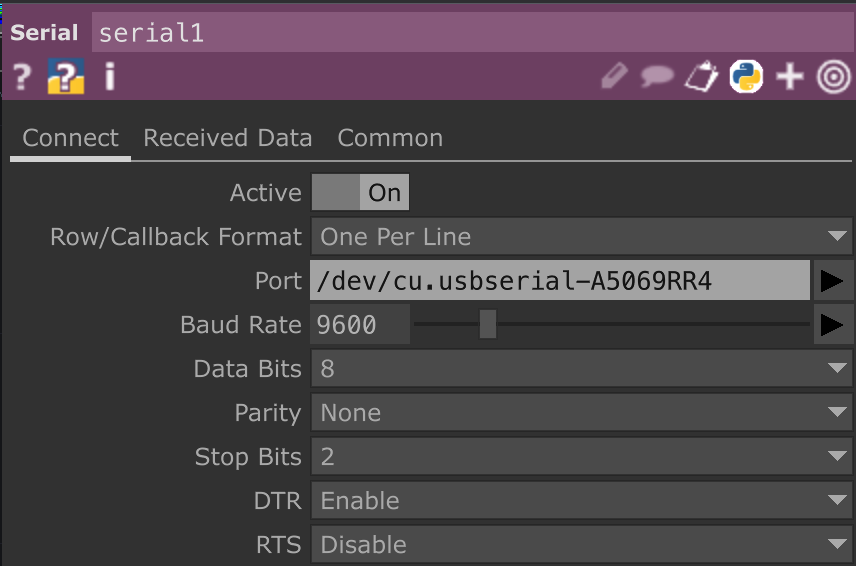Image resolution: width=856 pixels, height=566 pixels.
Task: Click the clipboard copy parameters icon
Action: [702, 76]
